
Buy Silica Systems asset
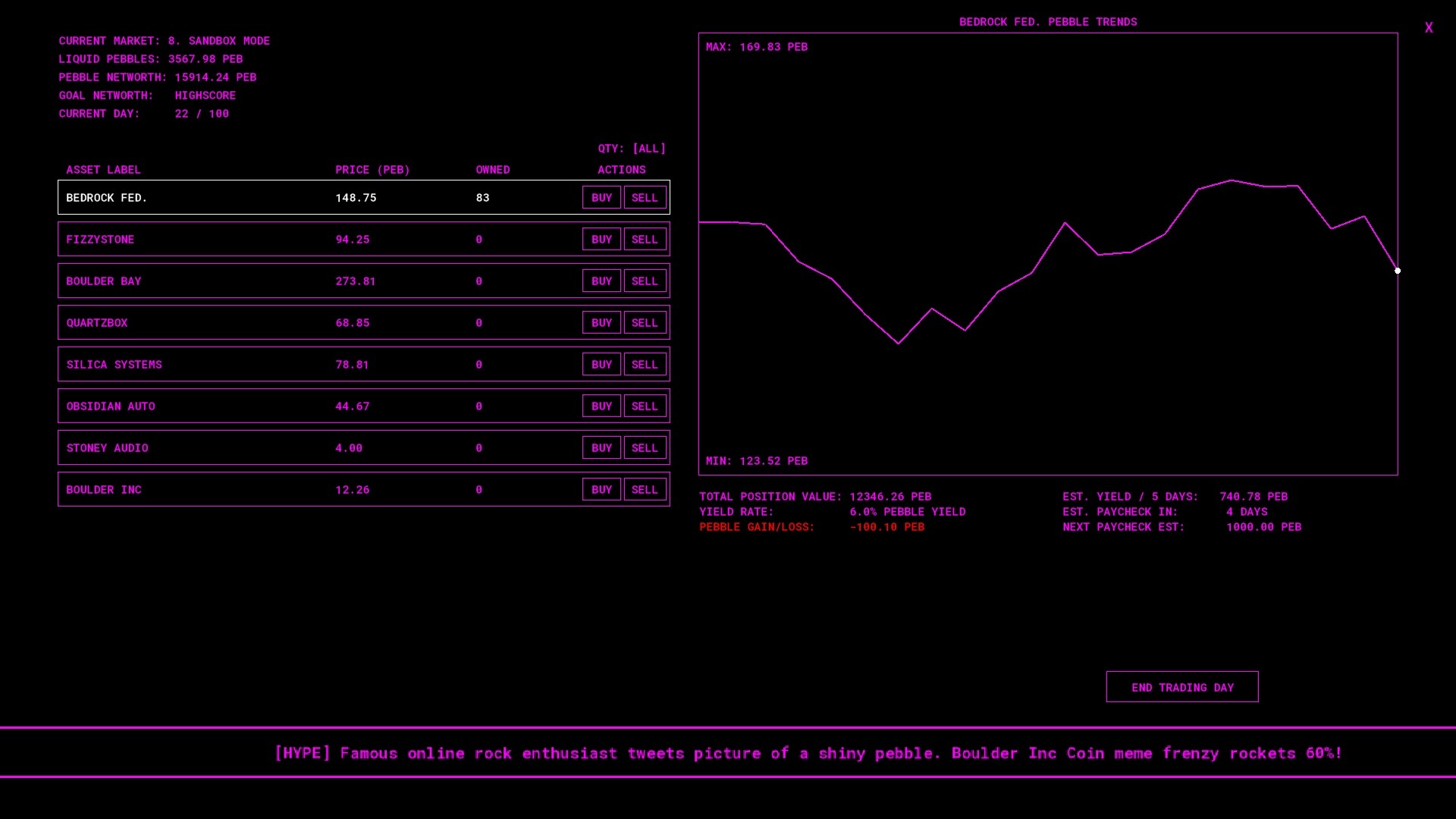click(x=601, y=364)
